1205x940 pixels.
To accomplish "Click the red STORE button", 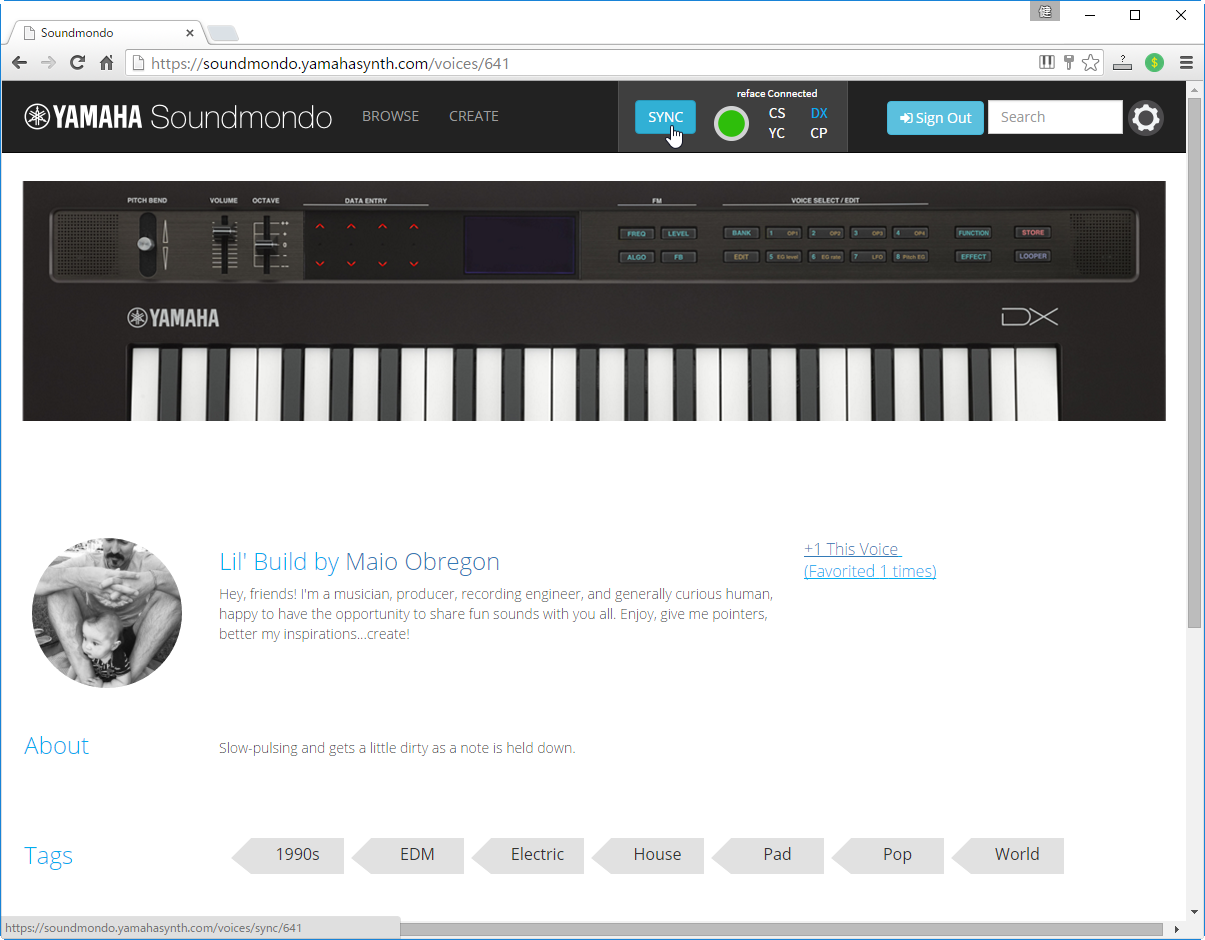I will click(1033, 233).
